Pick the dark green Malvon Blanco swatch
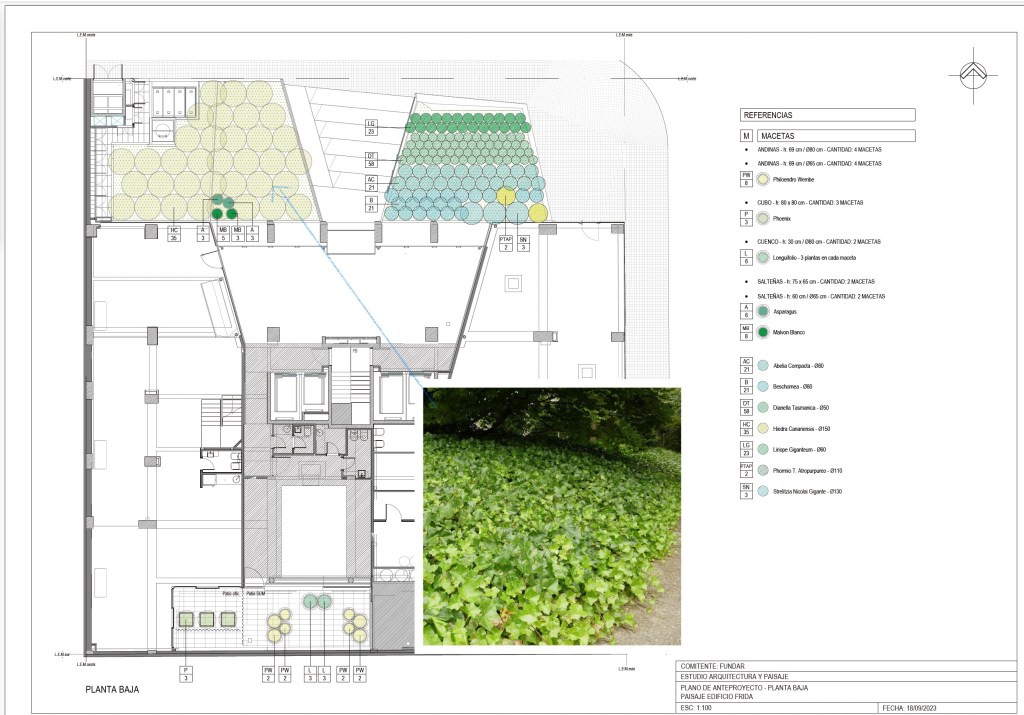Viewport: 1024px width, 715px height. click(764, 332)
